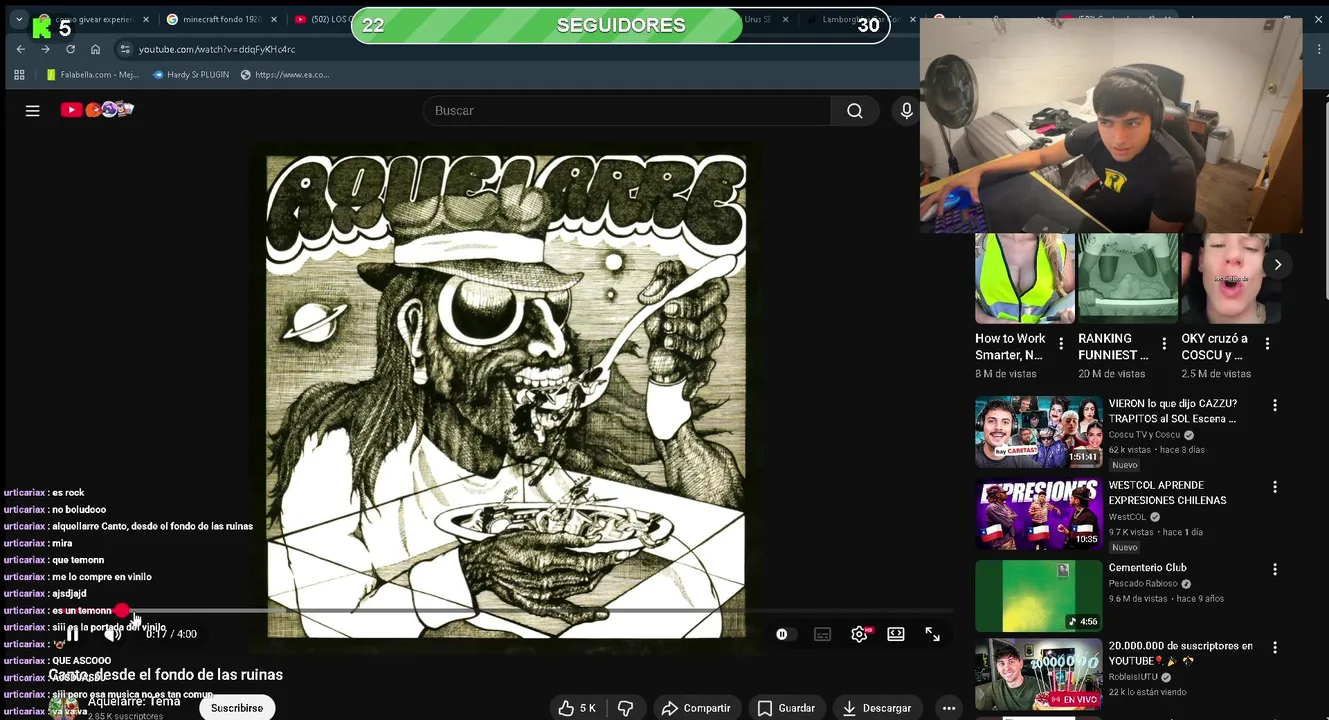Click the Compartir share button

tap(696, 708)
